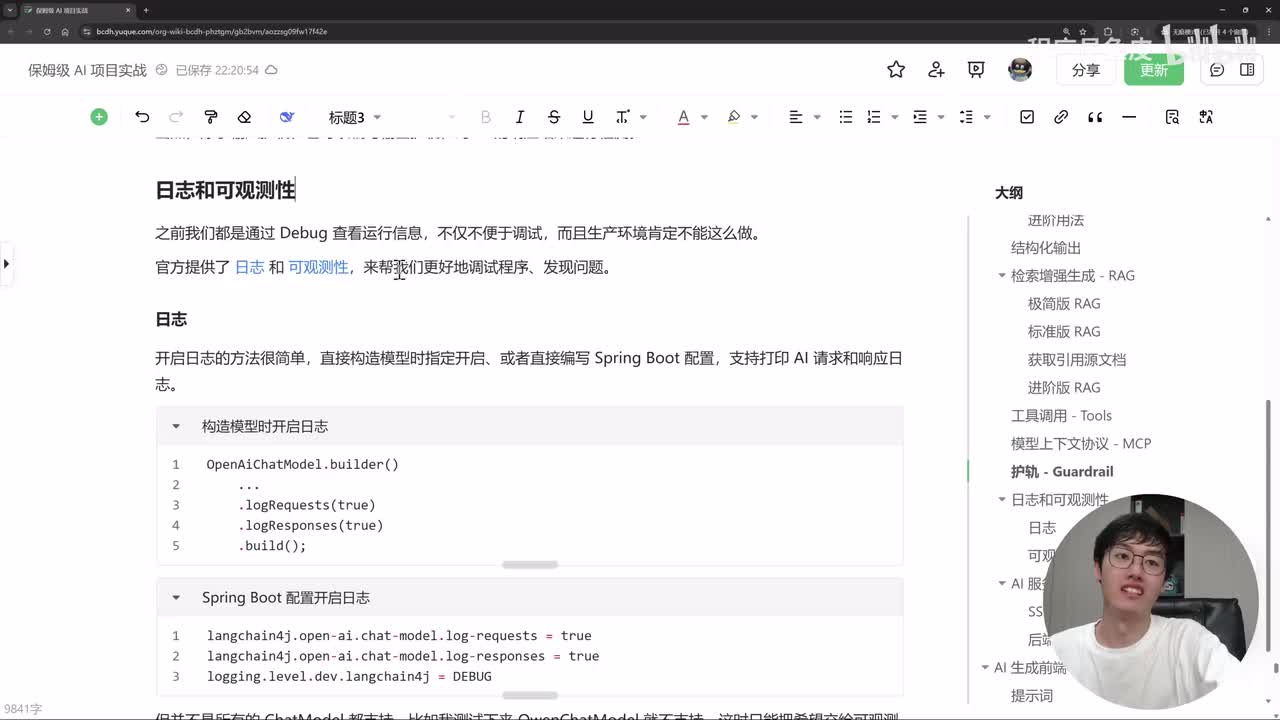This screenshot has height=720, width=1280.
Task: Collapse the 构造模型时开启日志 code block
Action: [x=176, y=426]
